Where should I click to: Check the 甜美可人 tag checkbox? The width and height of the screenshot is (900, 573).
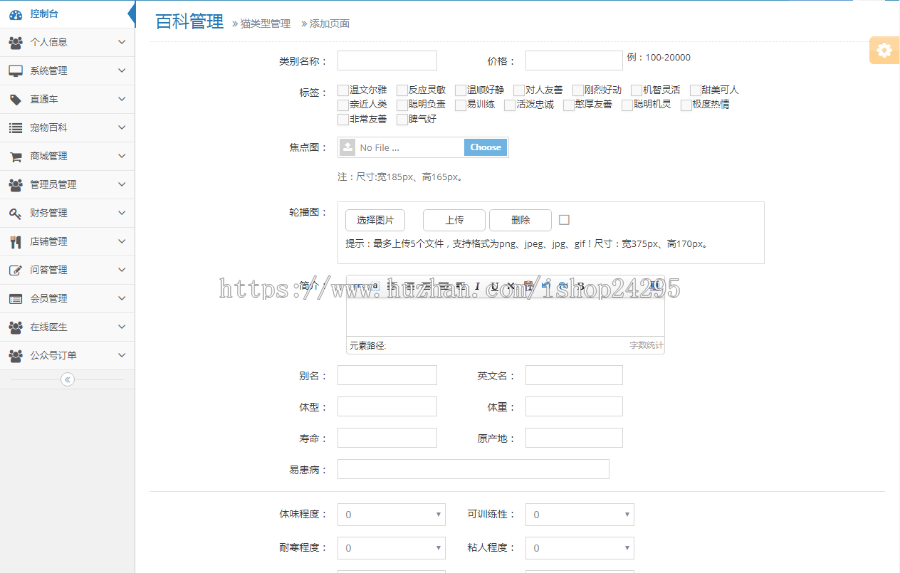(695, 90)
